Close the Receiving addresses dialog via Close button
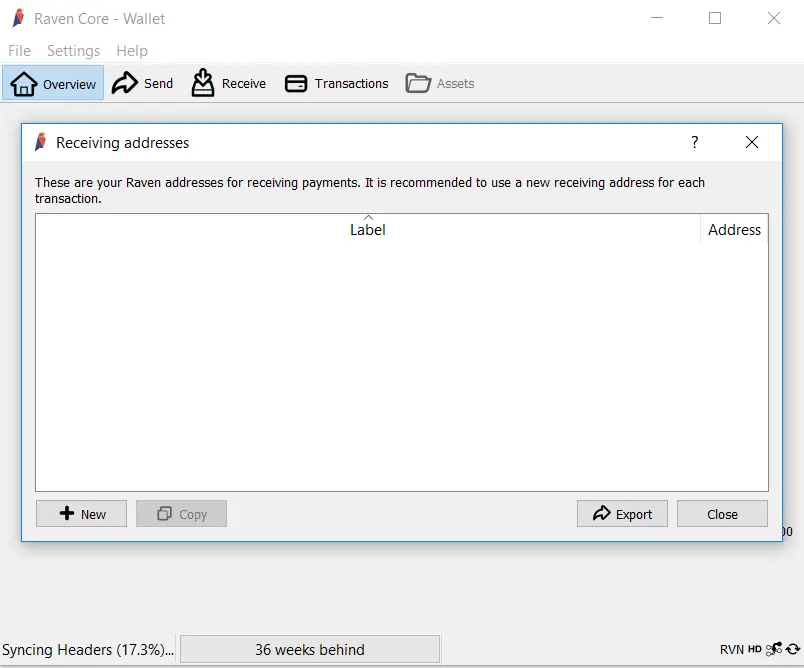 pyautogui.click(x=722, y=514)
